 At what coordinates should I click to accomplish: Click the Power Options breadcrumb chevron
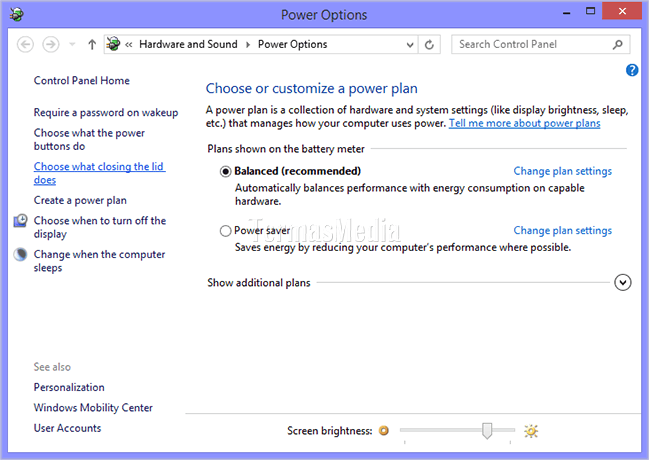[251, 44]
